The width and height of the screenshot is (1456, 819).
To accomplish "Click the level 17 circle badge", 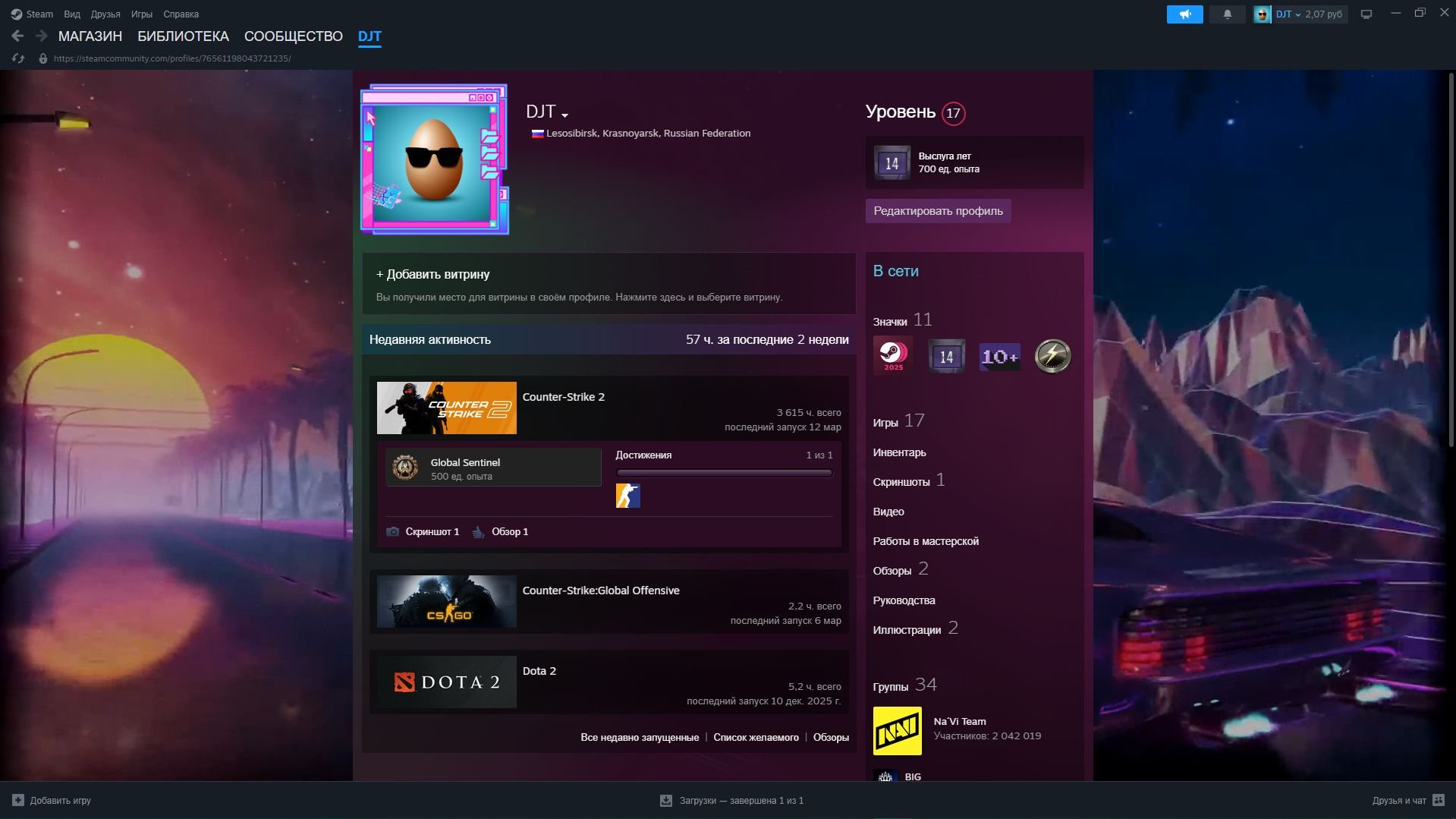I will (x=953, y=113).
